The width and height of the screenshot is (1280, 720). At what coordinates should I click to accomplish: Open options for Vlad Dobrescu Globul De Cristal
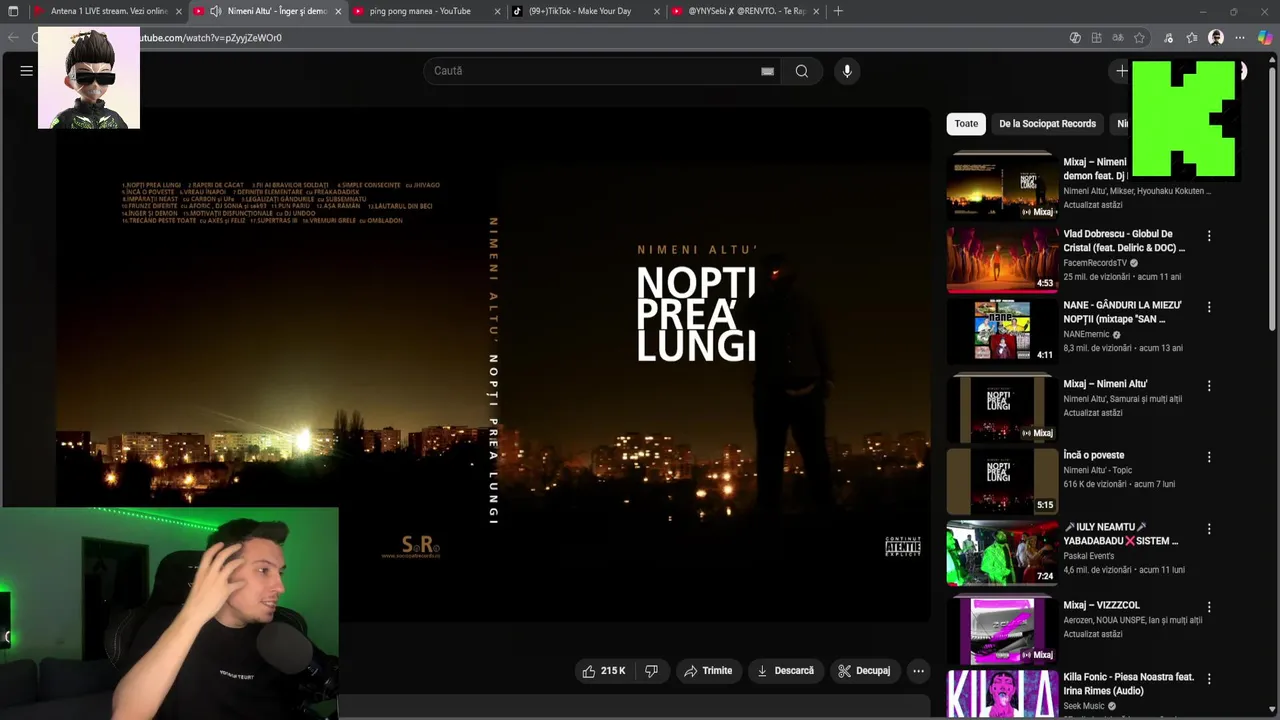click(x=1209, y=236)
